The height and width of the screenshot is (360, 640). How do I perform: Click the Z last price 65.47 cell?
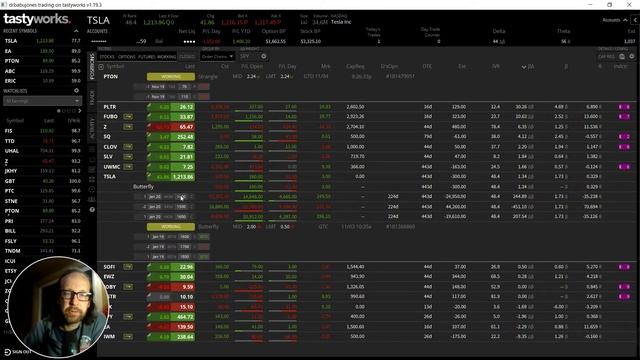coord(182,127)
